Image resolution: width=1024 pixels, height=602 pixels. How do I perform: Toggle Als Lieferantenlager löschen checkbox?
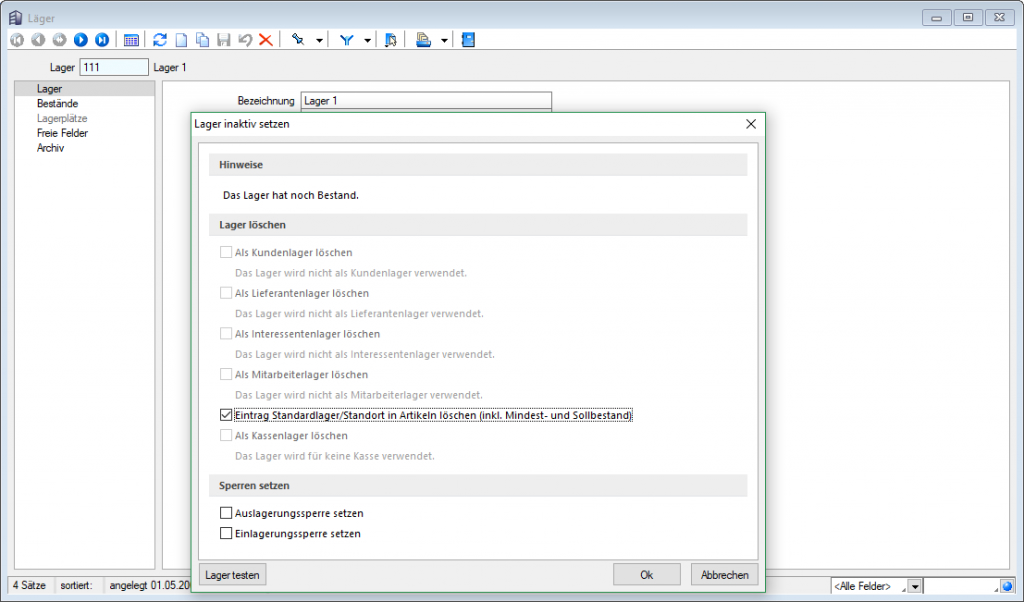tap(226, 293)
